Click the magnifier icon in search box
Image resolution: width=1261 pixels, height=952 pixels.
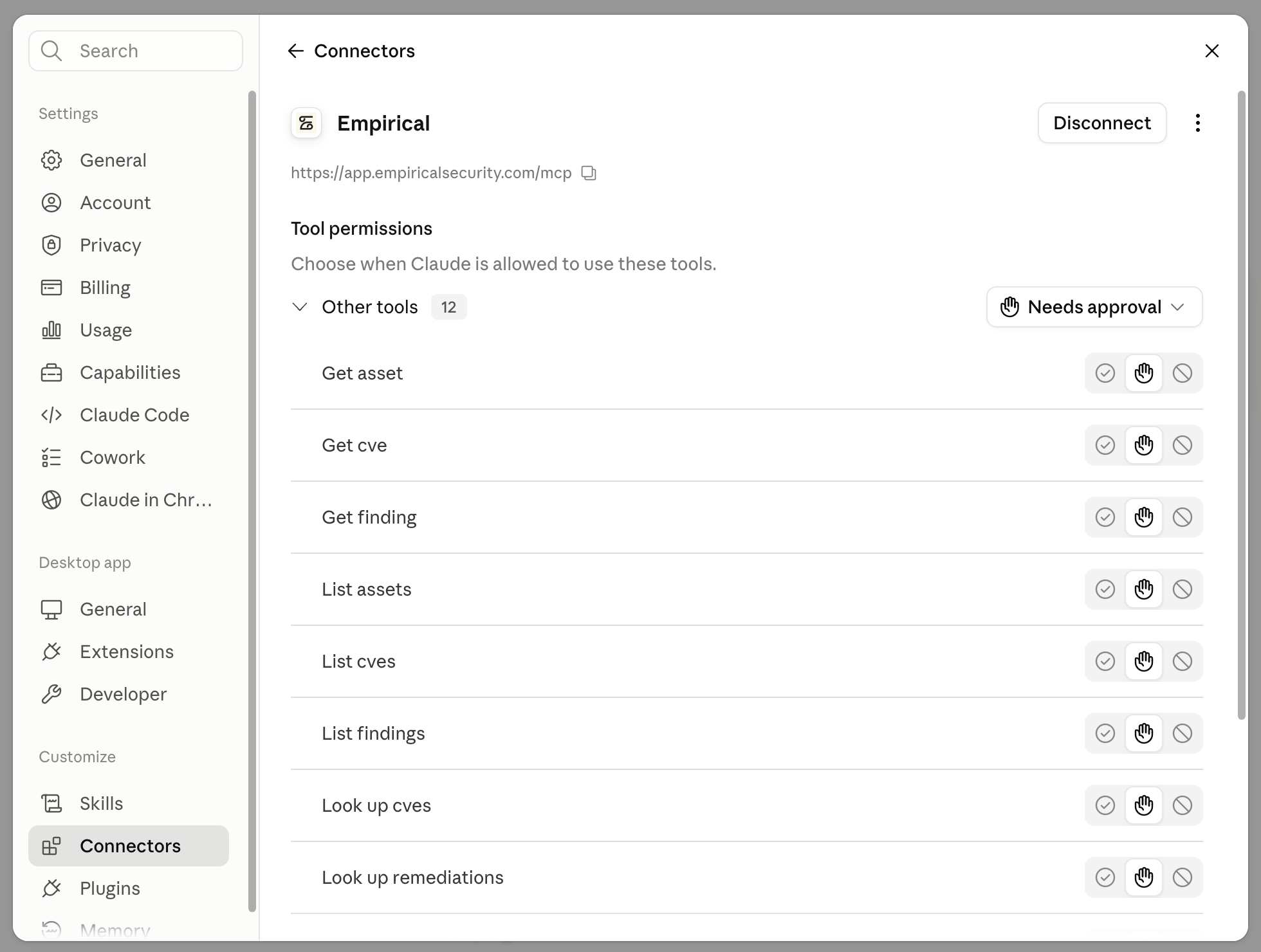click(51, 51)
